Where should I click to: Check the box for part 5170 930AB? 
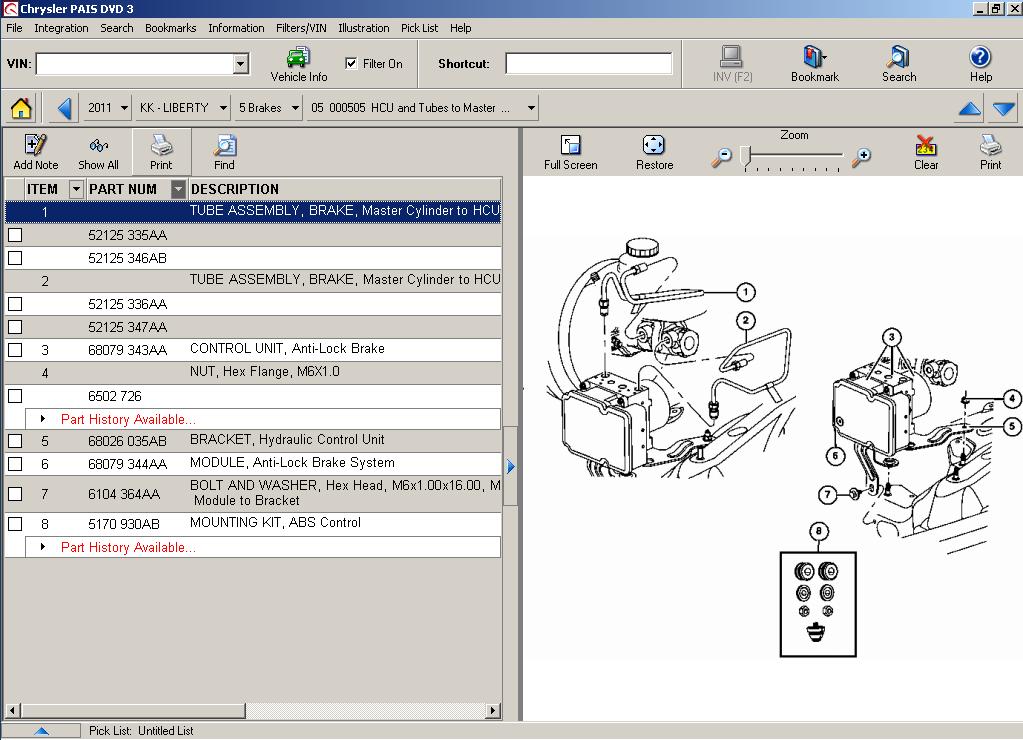click(15, 524)
